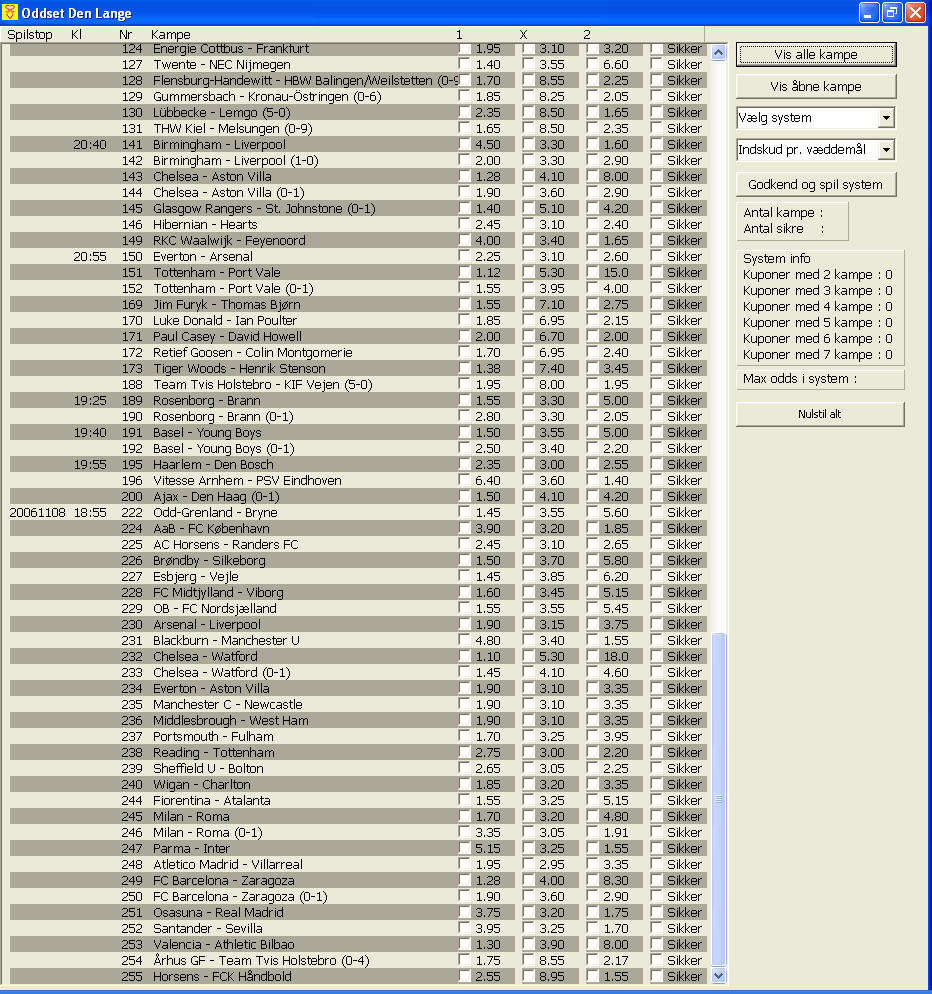Click Godkend og spil system button
This screenshot has height=994, width=932.
click(x=816, y=184)
